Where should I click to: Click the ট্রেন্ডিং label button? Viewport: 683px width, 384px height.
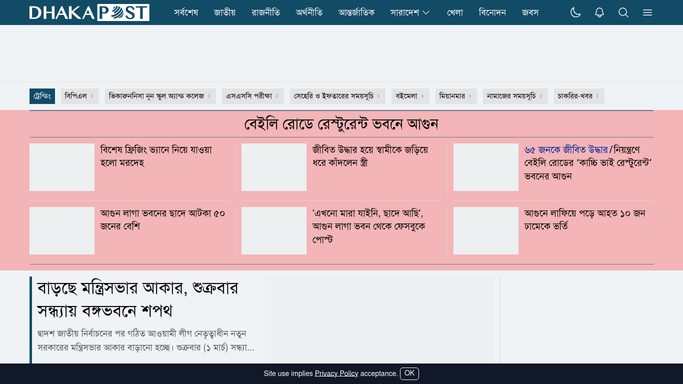point(42,96)
